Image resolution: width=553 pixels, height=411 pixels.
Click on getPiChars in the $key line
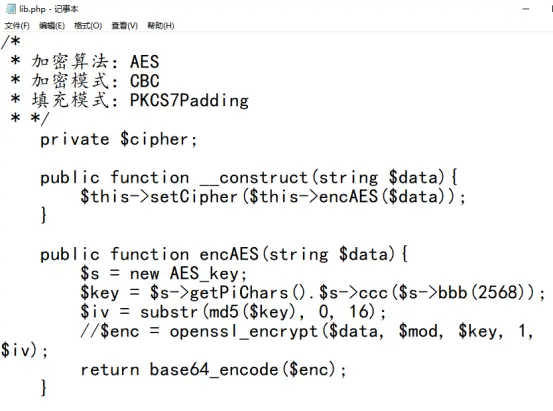pyautogui.click(x=239, y=293)
